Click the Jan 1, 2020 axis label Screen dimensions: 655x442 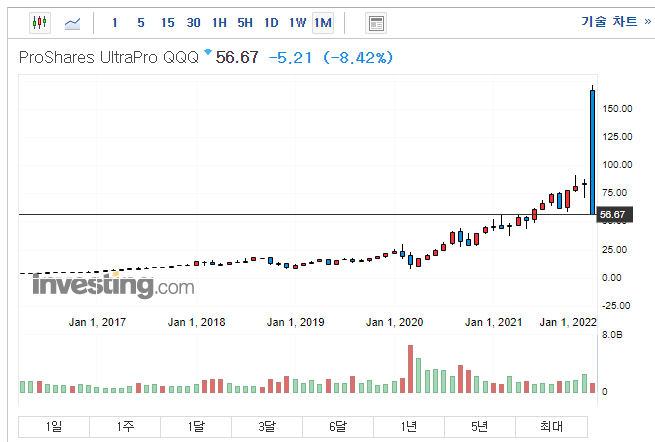394,322
